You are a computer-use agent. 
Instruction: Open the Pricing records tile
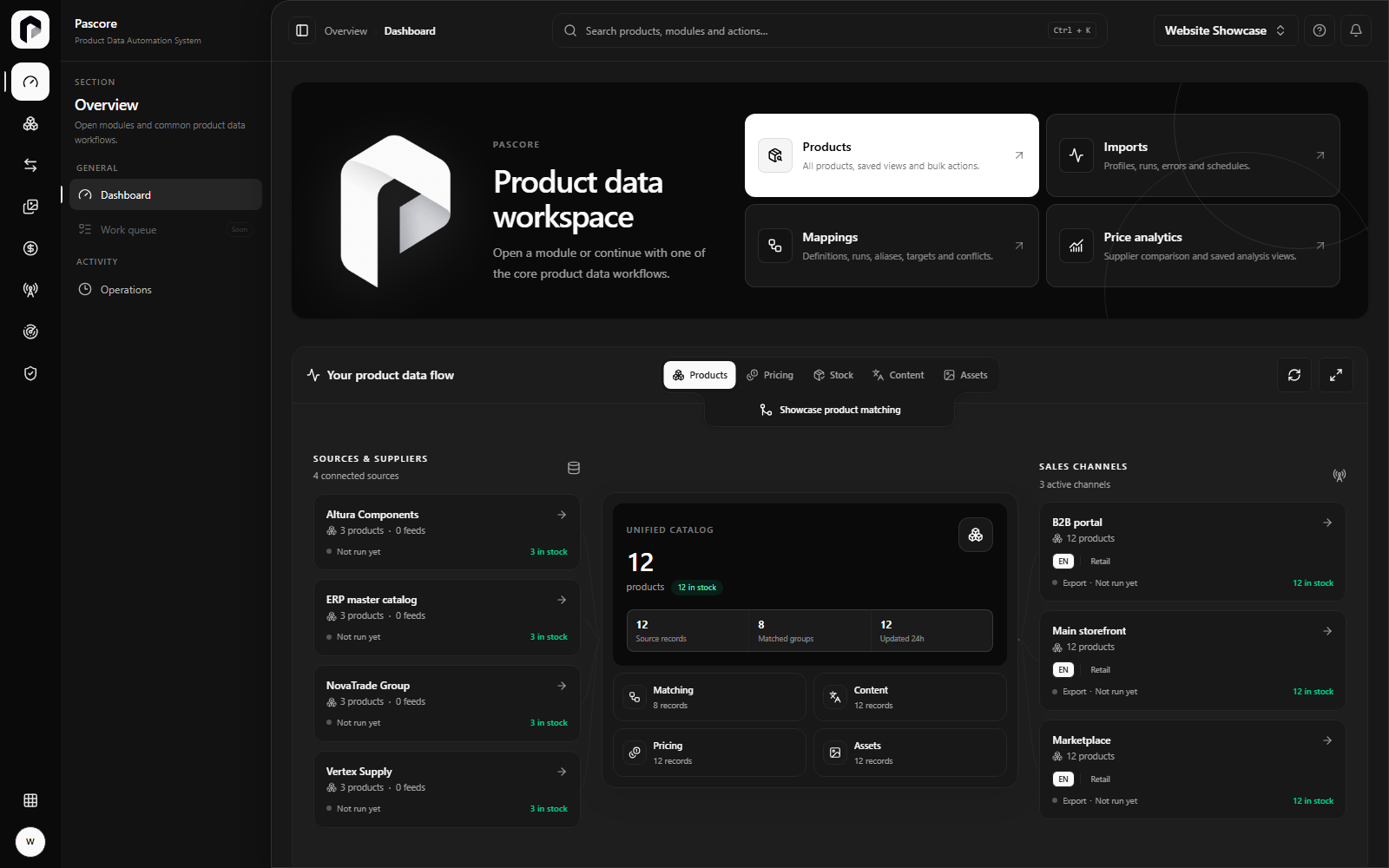(x=709, y=753)
